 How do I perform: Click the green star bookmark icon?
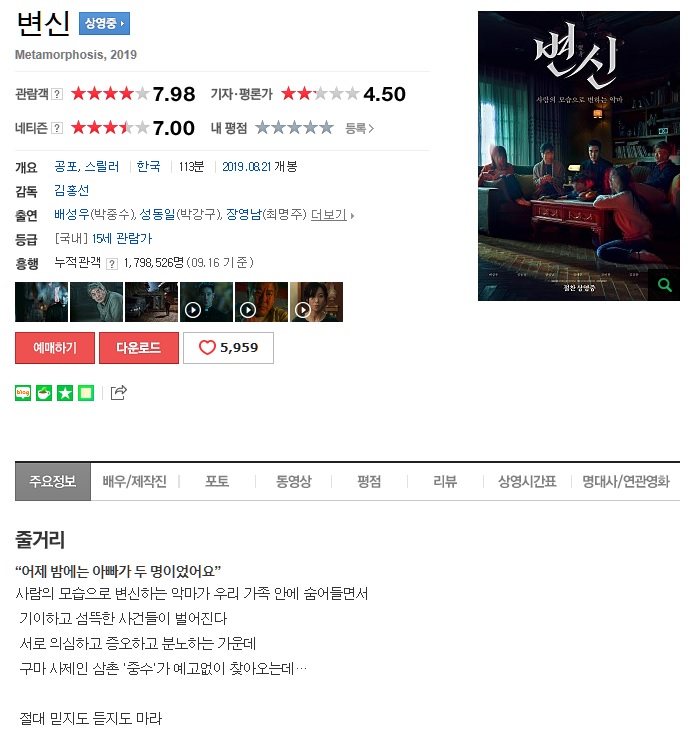coord(65,393)
